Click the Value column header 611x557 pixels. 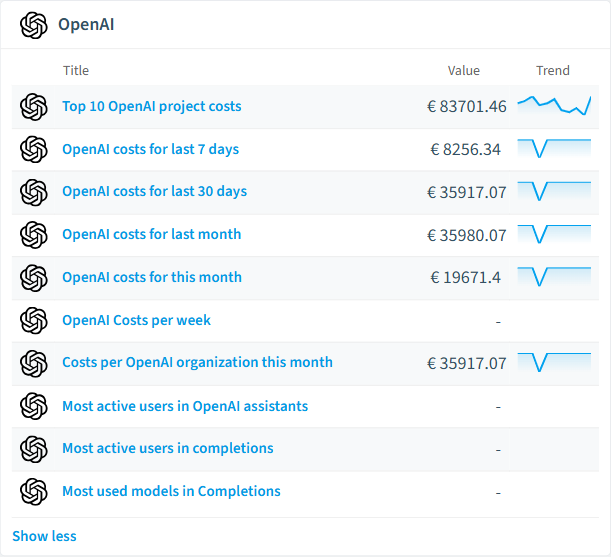click(x=464, y=71)
